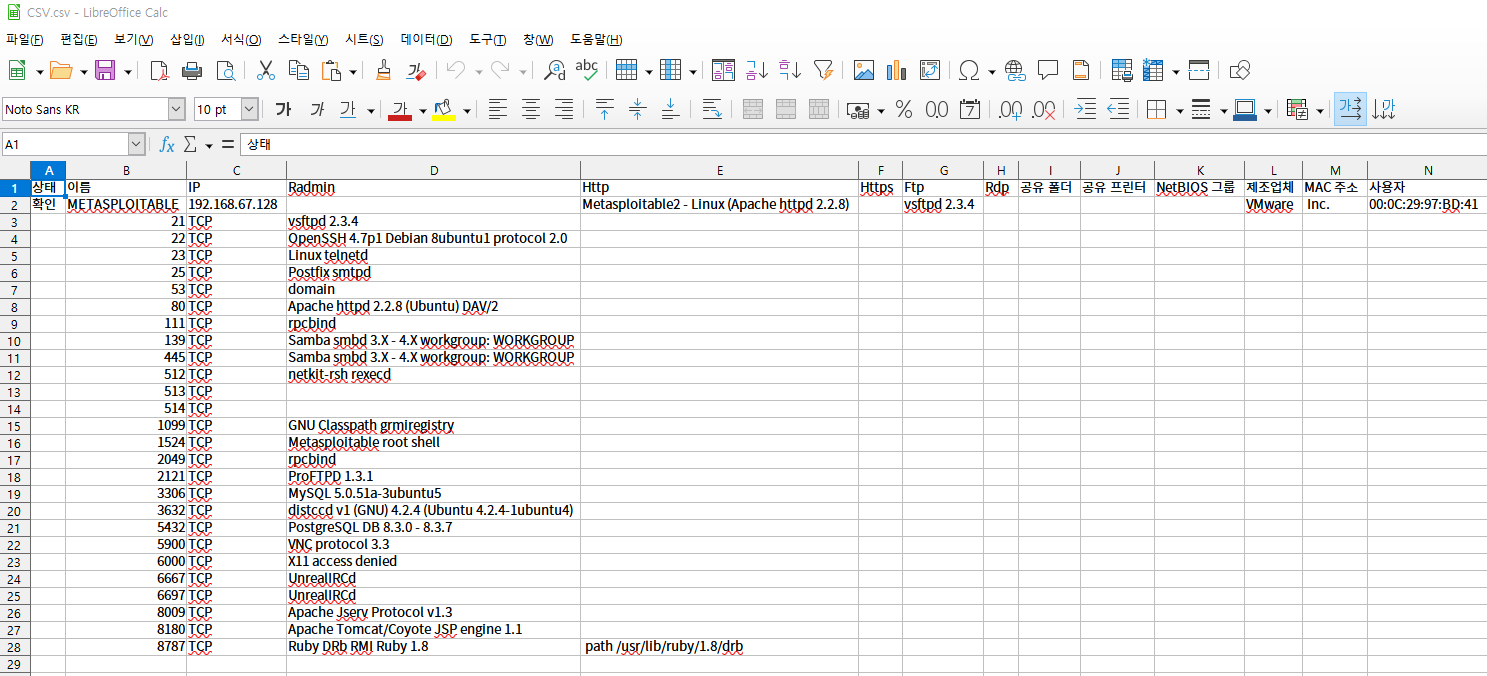Add decimal place icon

pyautogui.click(x=1011, y=109)
